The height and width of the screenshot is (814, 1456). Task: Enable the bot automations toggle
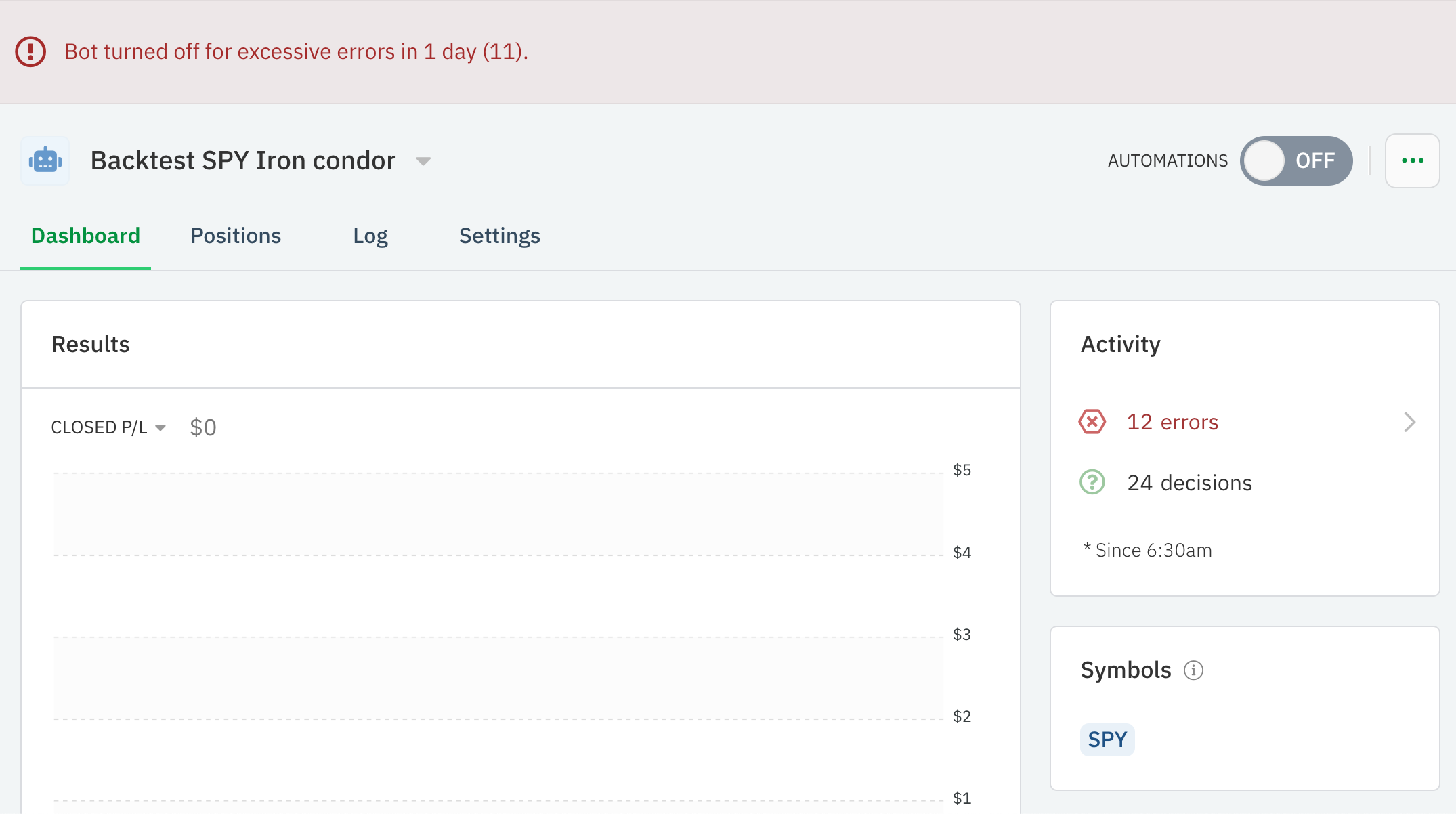(x=1296, y=160)
